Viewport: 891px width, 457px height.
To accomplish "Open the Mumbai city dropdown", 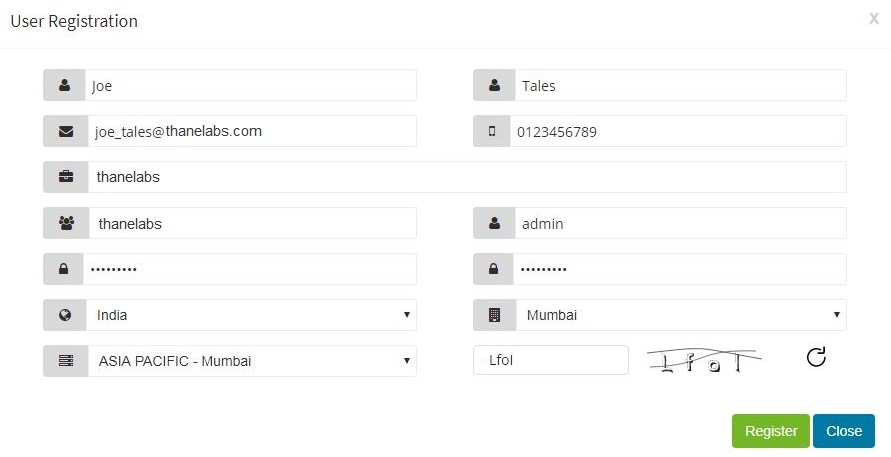I will click(x=681, y=315).
